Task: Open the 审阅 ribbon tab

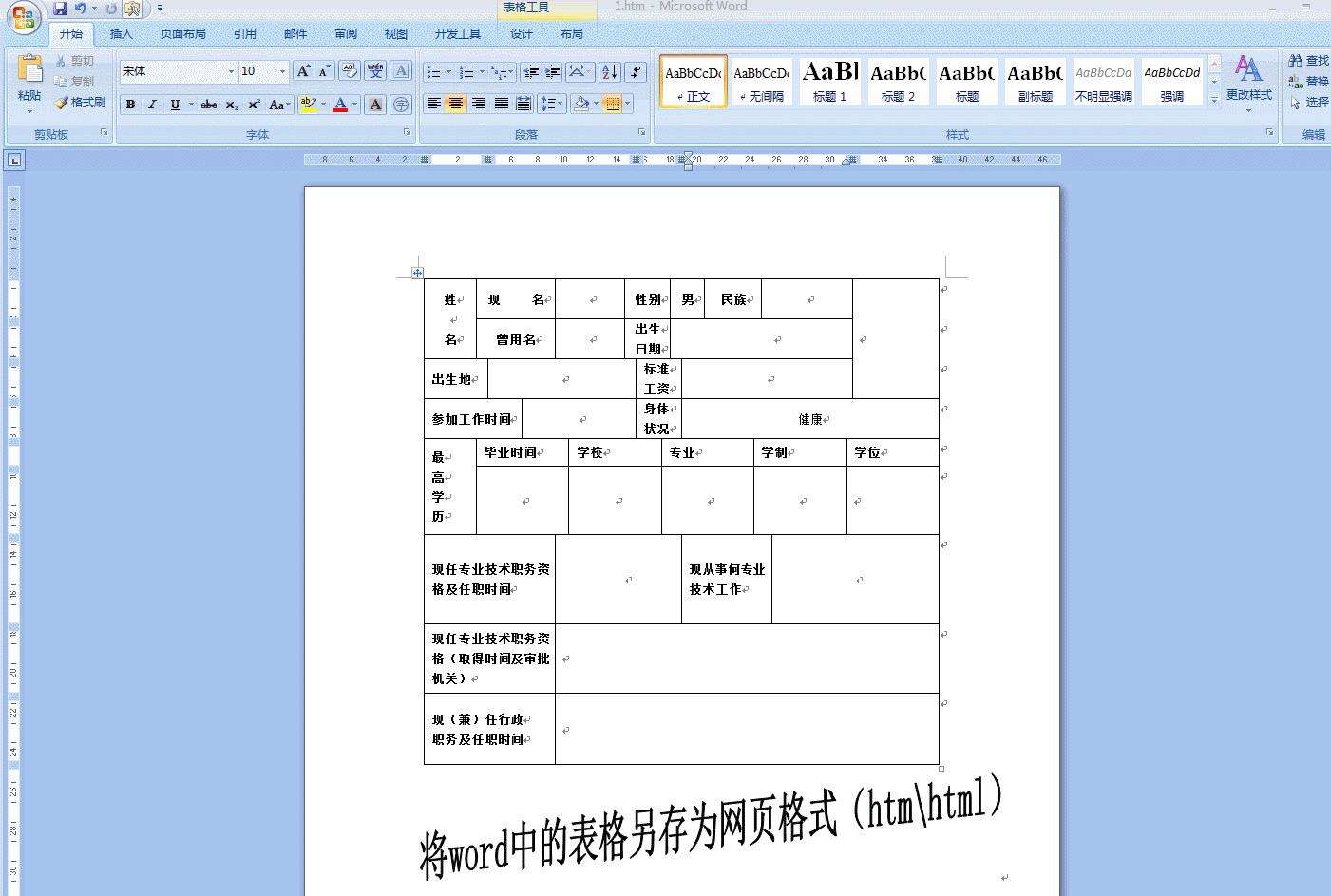Action: pos(344,33)
